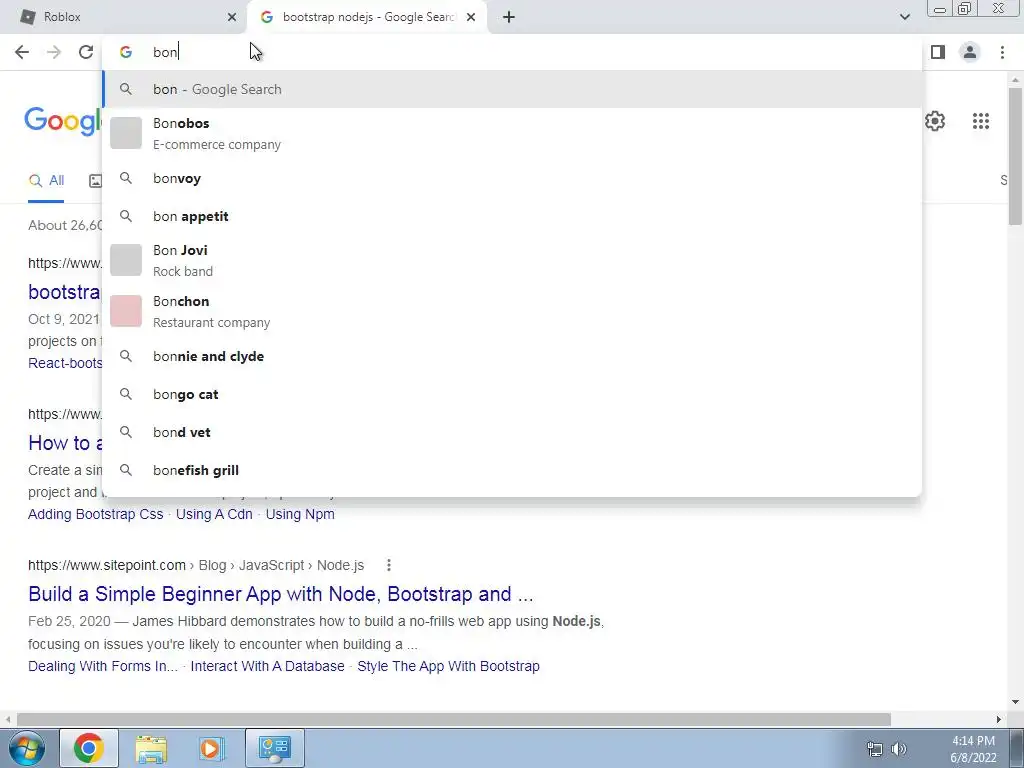Open the tab search chevron
The height and width of the screenshot is (768, 1024).
[904, 17]
